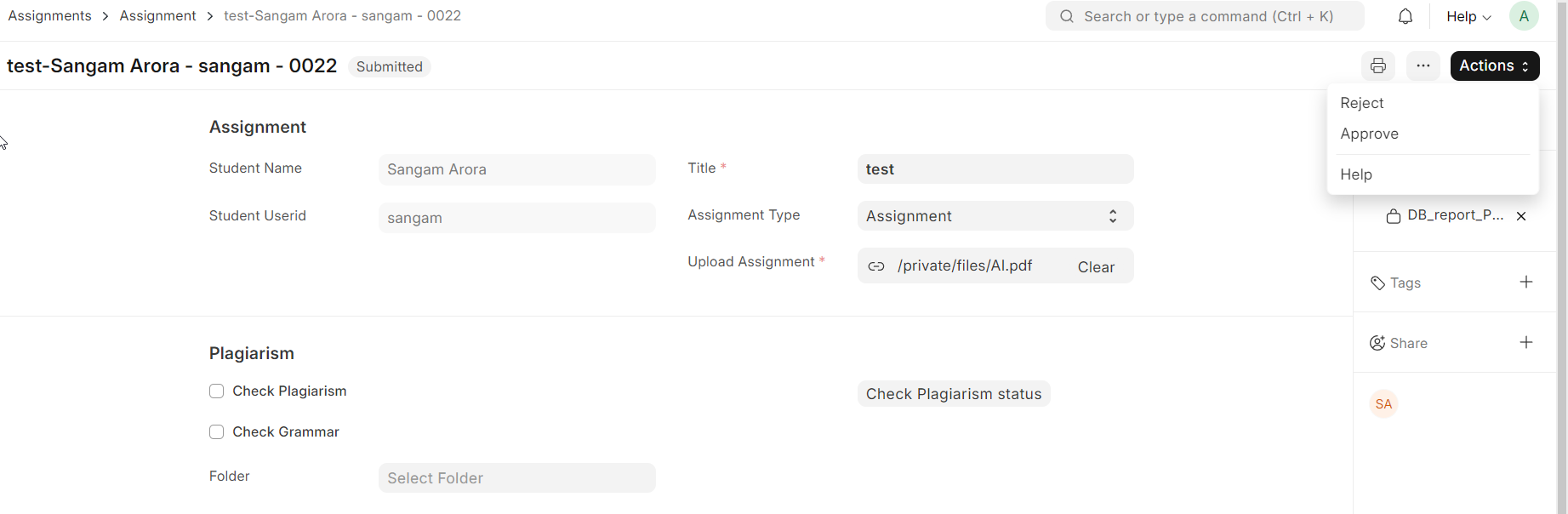Clear the uploaded assignment file
Viewport: 1568px width, 514px height.
click(x=1096, y=267)
